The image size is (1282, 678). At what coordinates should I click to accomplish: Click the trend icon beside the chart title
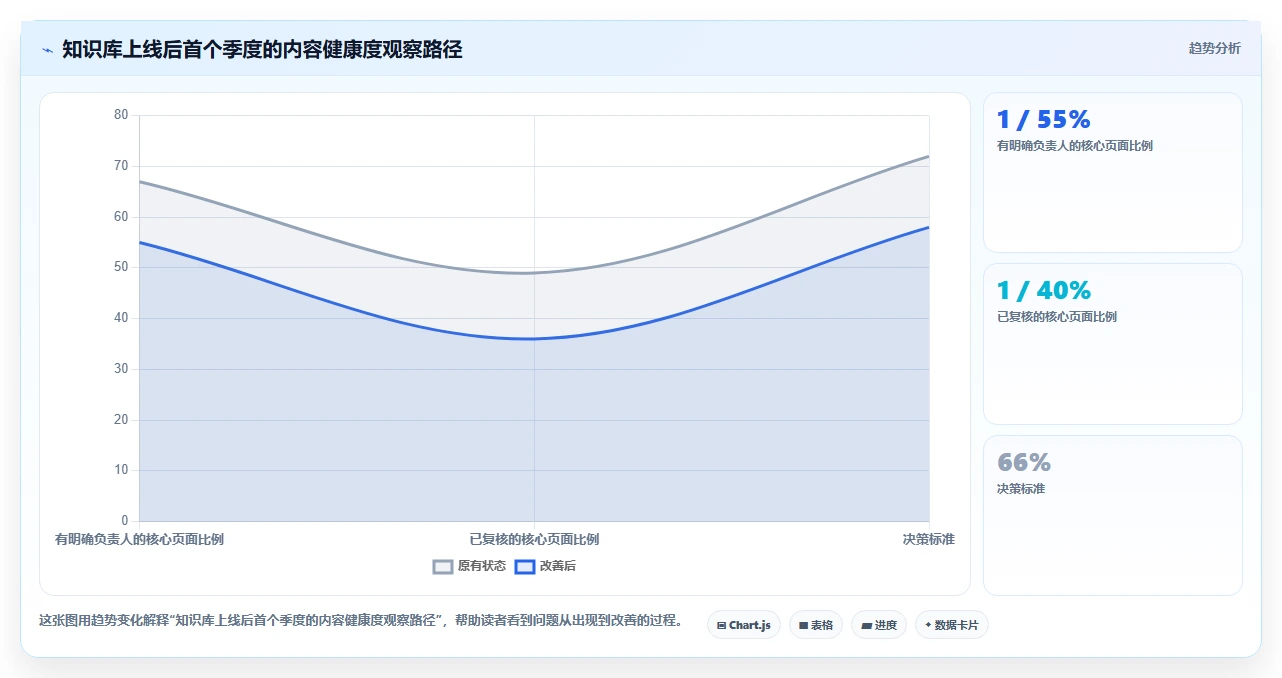pyautogui.click(x=47, y=49)
